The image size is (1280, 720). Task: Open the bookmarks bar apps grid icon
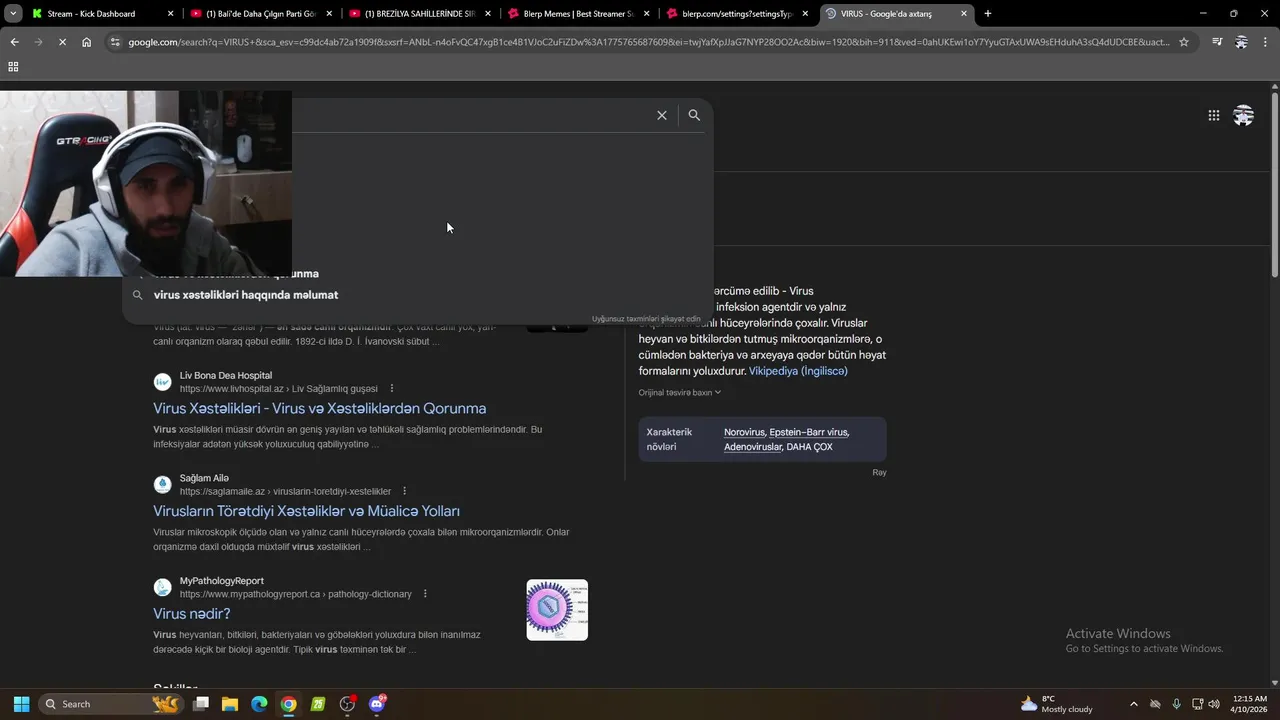pyautogui.click(x=13, y=66)
